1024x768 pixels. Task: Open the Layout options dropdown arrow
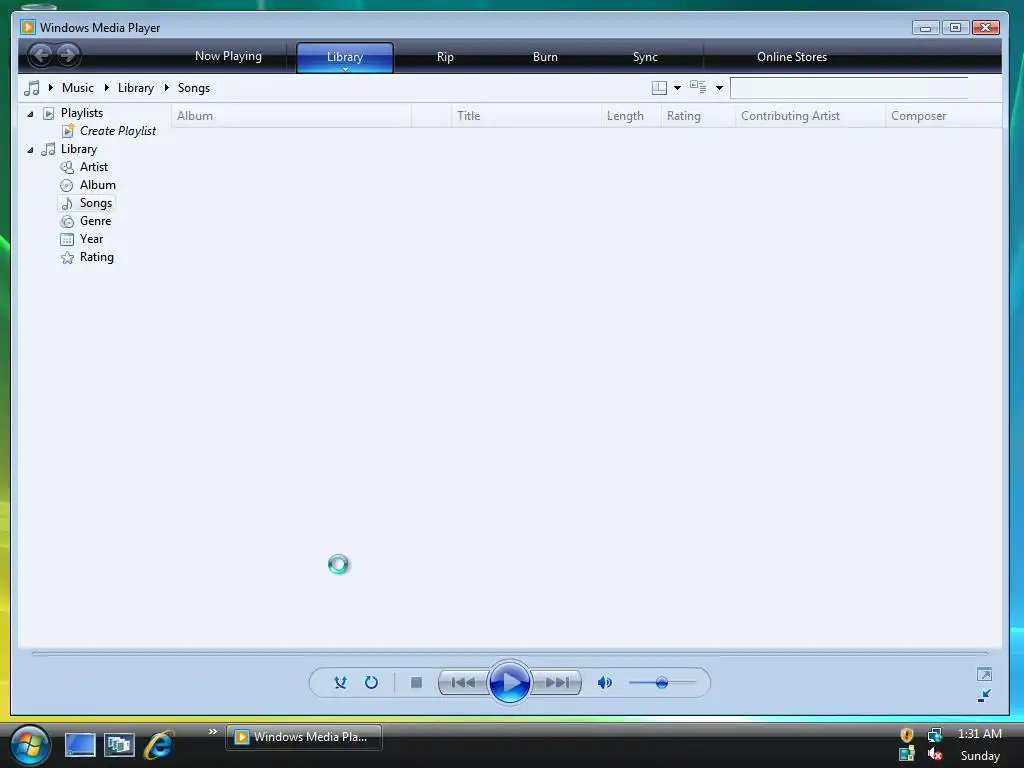(677, 88)
